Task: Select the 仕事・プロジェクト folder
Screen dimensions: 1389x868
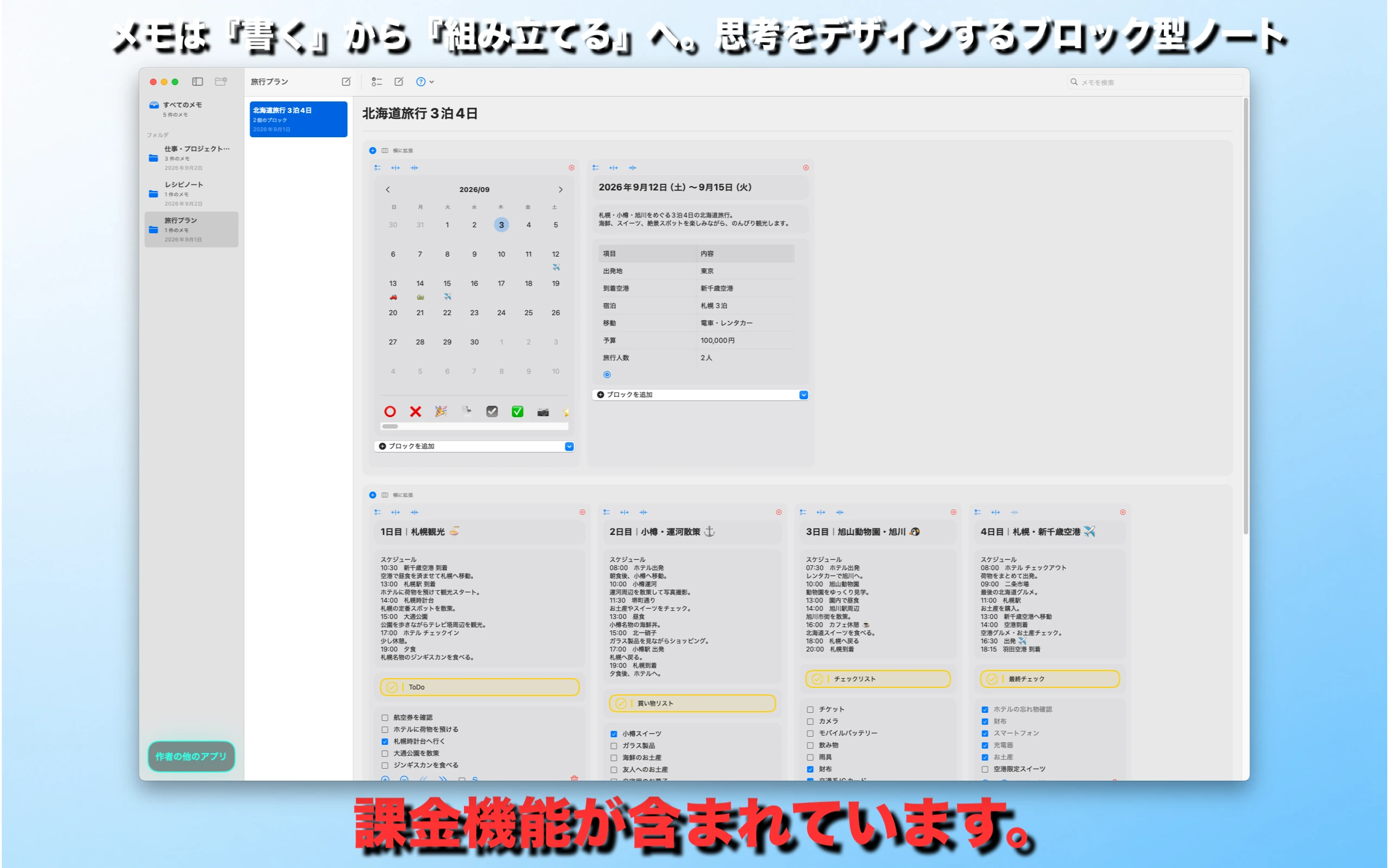Action: pyautogui.click(x=191, y=158)
